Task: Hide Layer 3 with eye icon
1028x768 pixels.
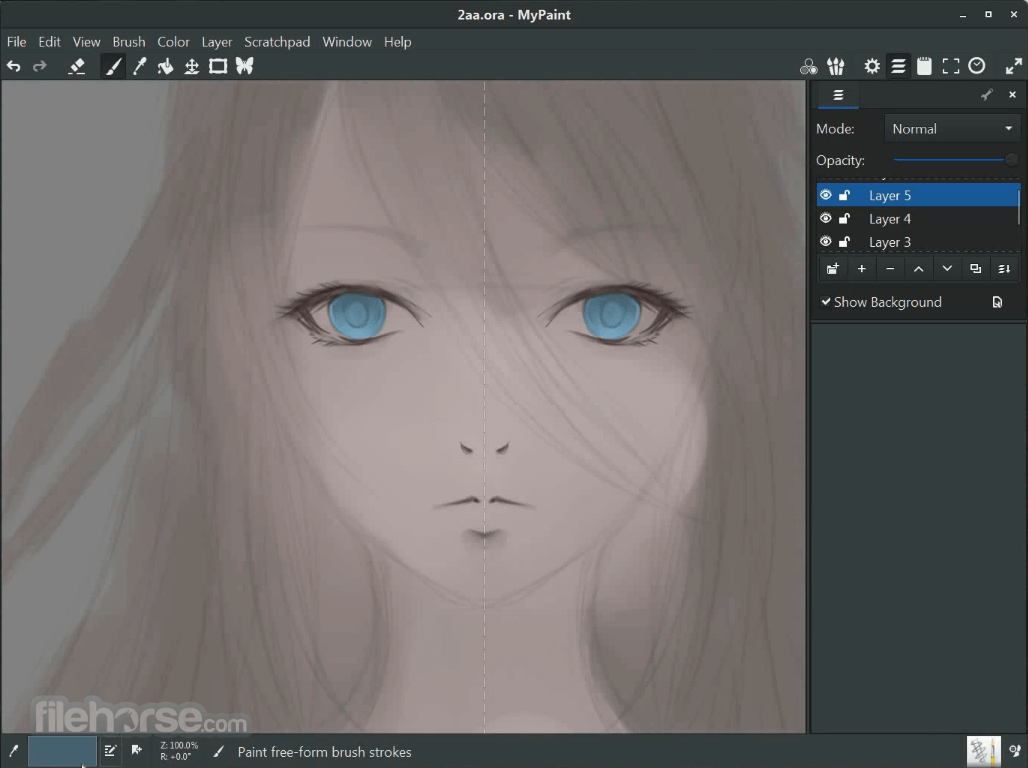Action: point(825,241)
